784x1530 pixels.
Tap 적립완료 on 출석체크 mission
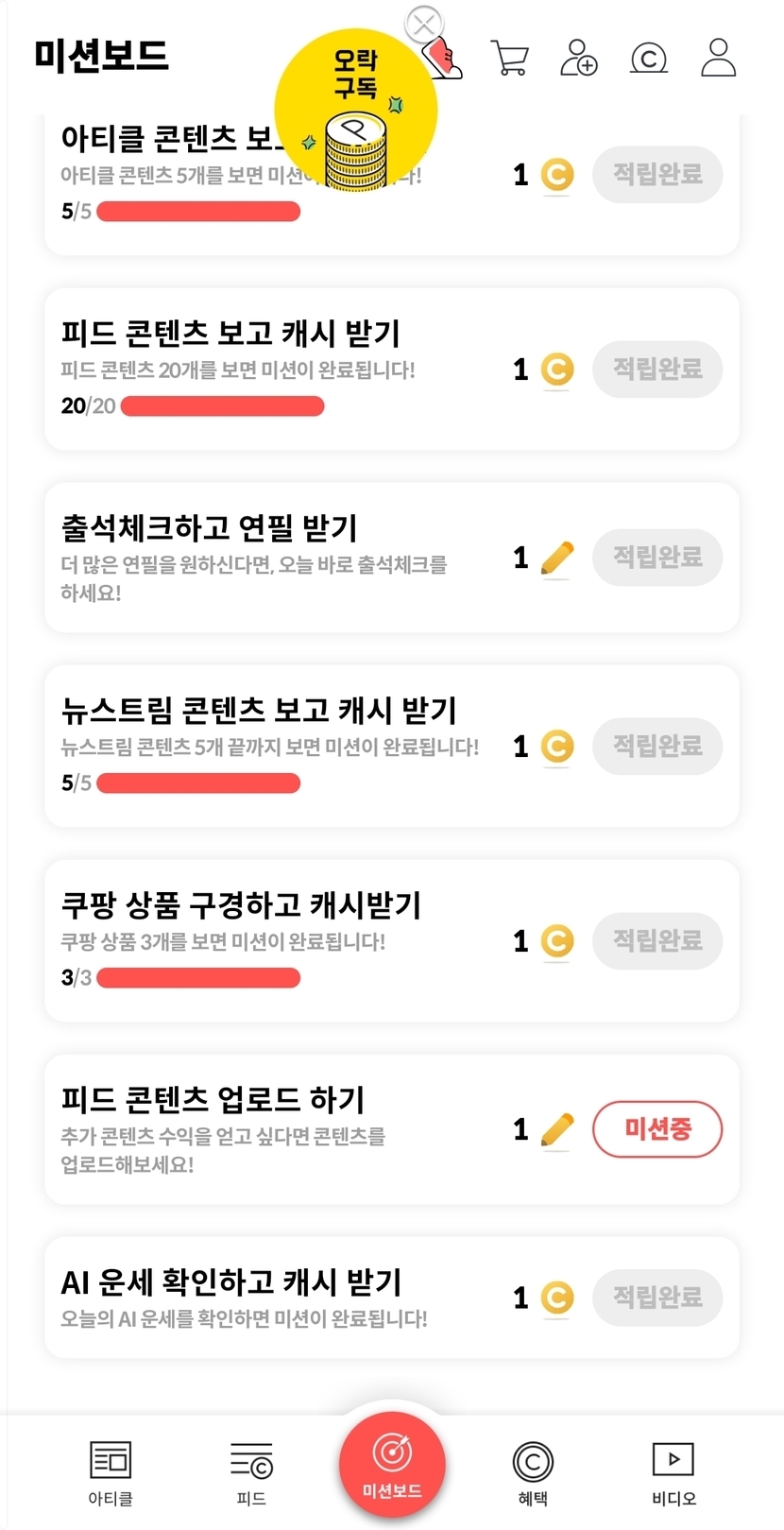tap(657, 558)
